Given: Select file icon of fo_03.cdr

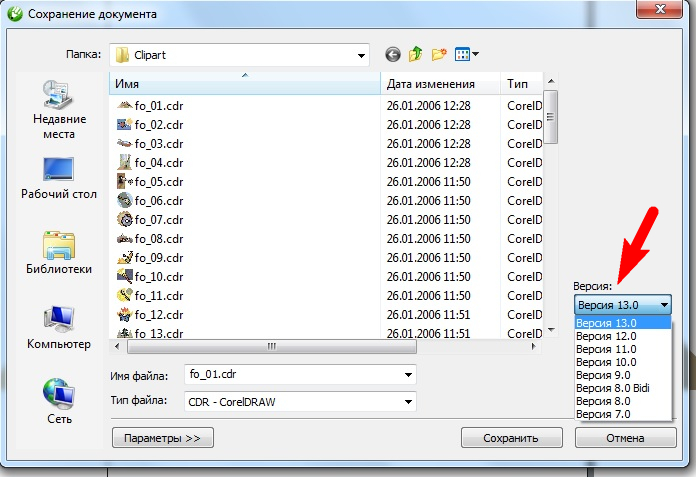Looking at the screenshot, I should point(125,143).
